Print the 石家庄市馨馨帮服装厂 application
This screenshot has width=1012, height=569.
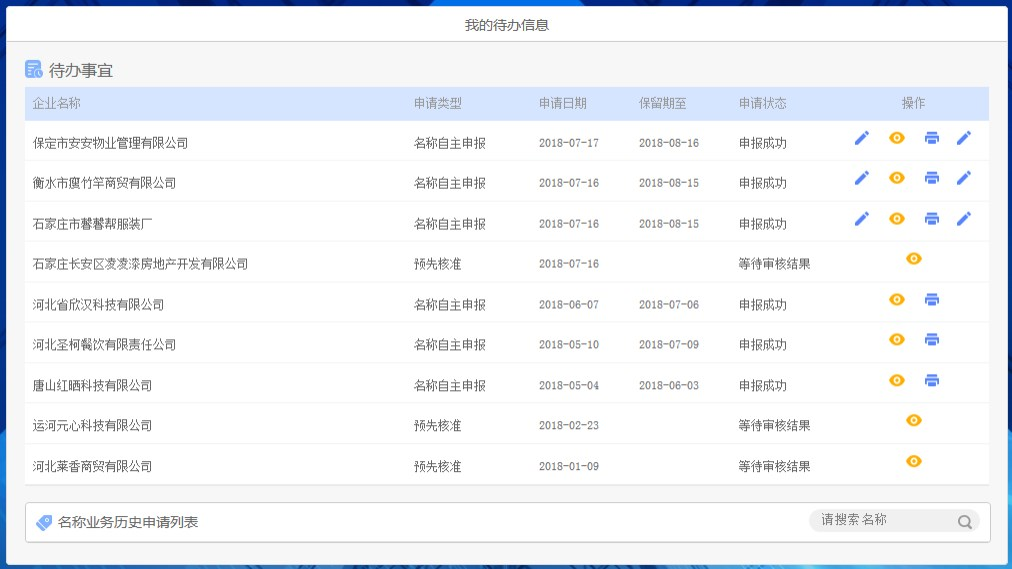tap(932, 219)
